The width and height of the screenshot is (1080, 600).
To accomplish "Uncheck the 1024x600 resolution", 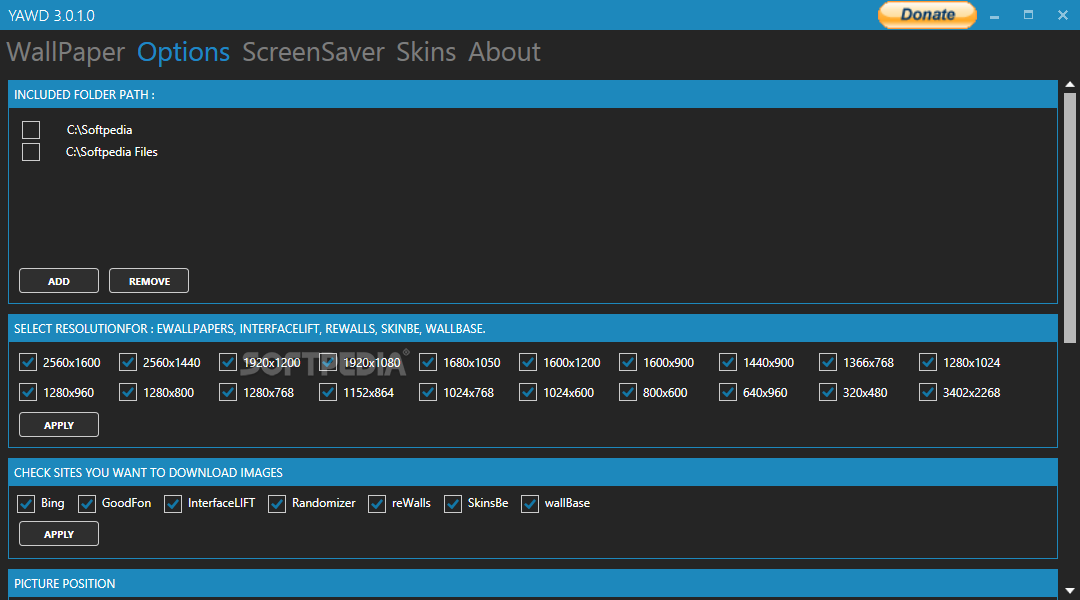I will tap(528, 393).
